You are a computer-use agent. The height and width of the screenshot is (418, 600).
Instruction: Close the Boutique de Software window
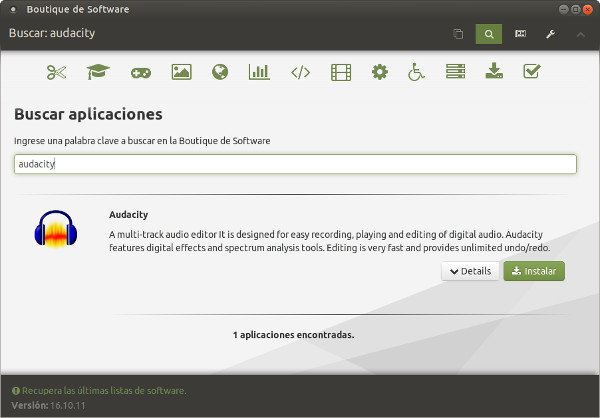click(x=588, y=10)
